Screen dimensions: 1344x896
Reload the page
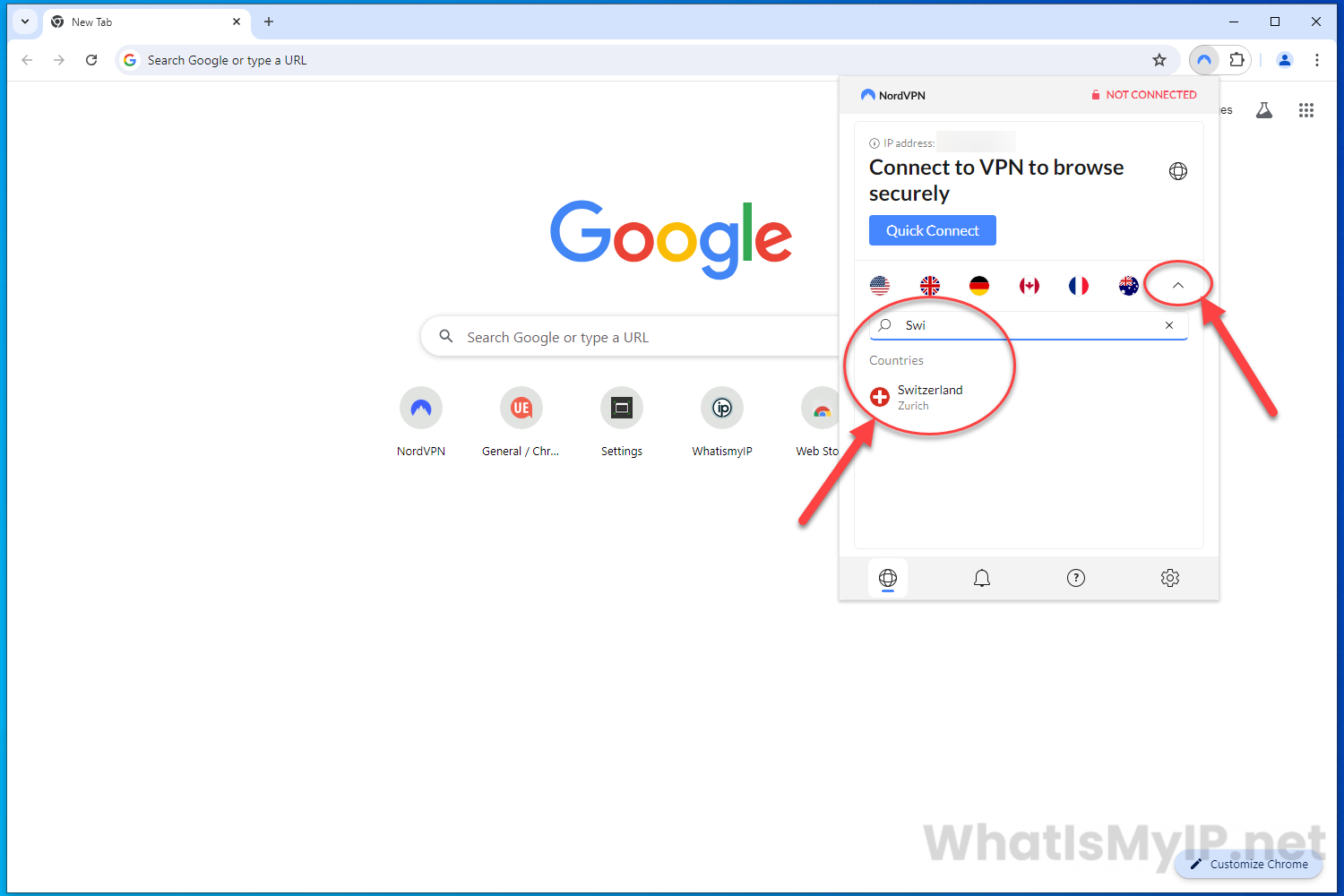(91, 60)
